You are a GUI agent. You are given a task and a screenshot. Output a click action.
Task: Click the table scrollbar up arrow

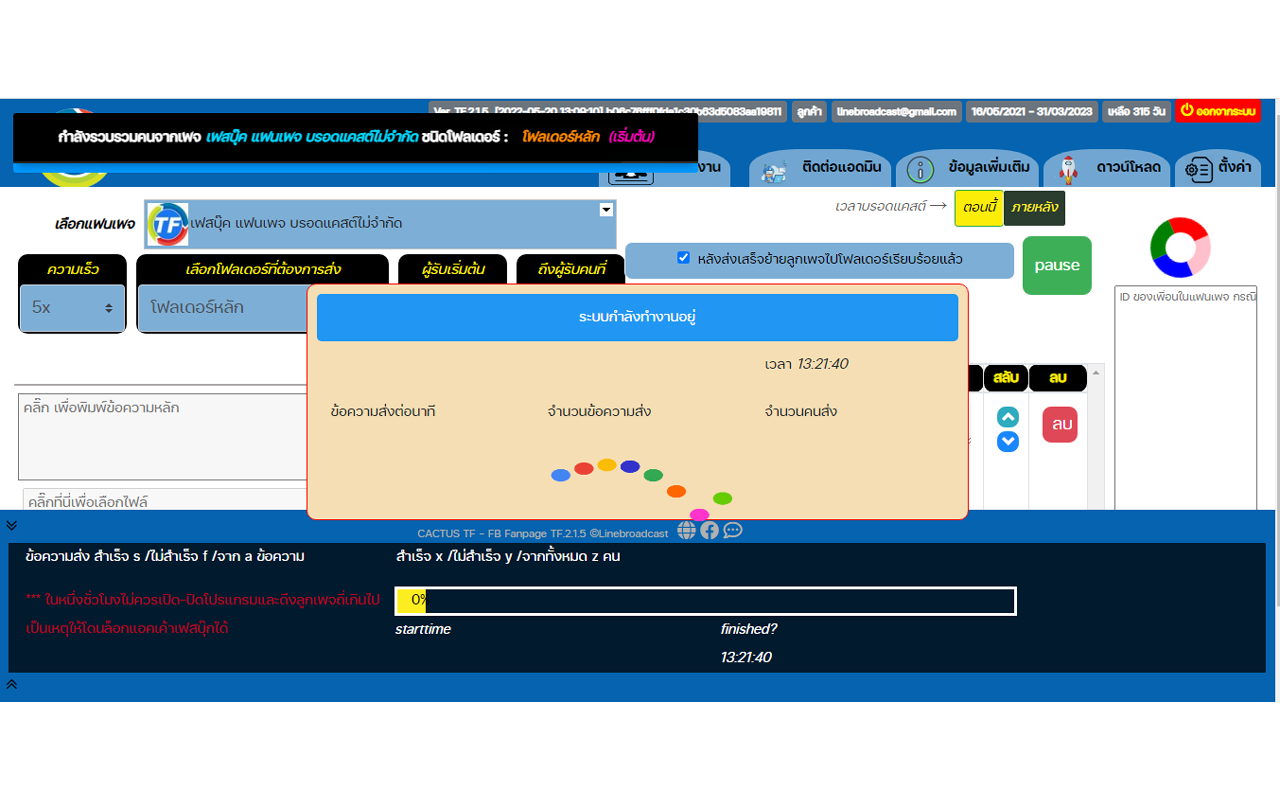tap(1096, 373)
